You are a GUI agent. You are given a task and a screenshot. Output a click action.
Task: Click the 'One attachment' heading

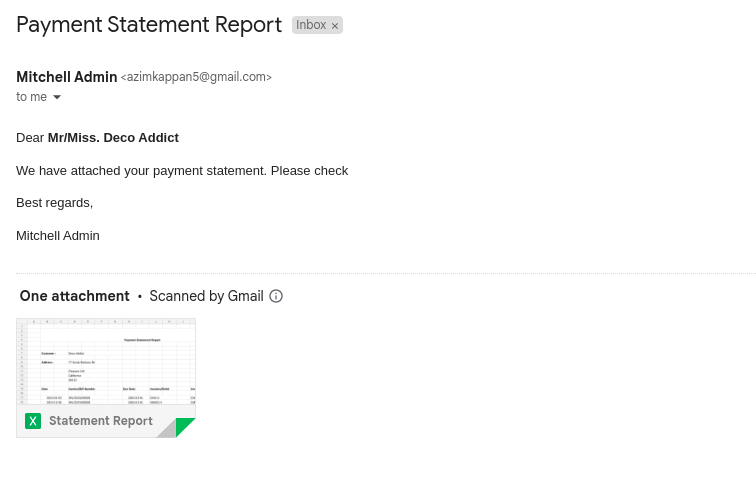click(x=75, y=296)
